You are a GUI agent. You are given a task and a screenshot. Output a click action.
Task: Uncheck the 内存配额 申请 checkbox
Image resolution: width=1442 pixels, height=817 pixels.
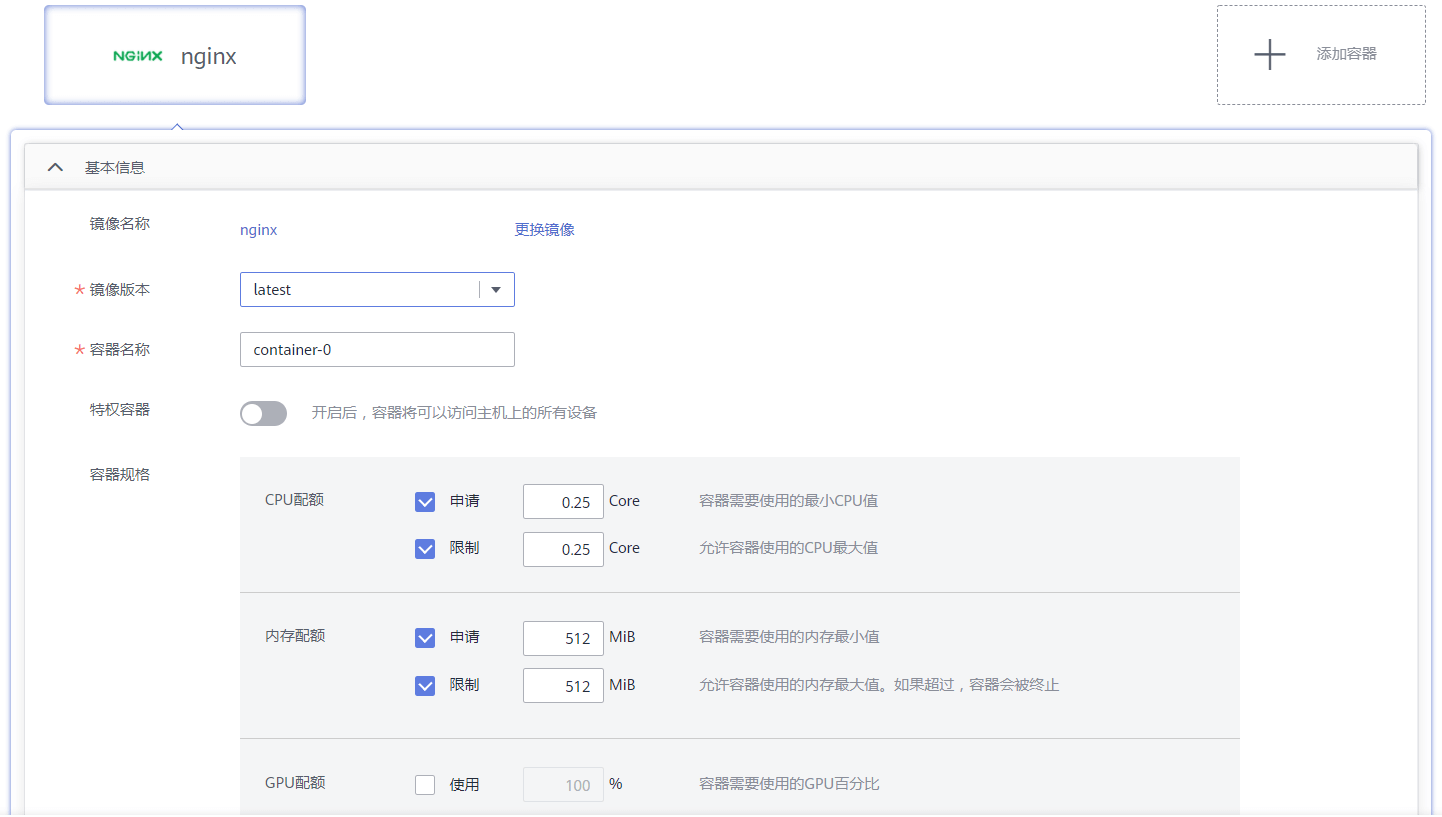425,638
